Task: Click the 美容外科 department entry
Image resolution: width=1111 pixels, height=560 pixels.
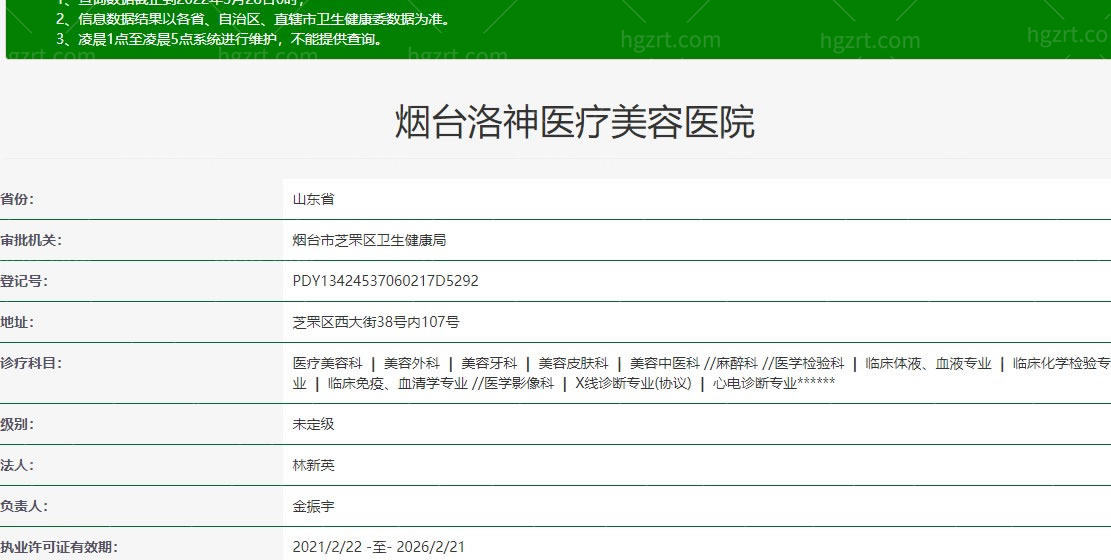Action: (412, 364)
